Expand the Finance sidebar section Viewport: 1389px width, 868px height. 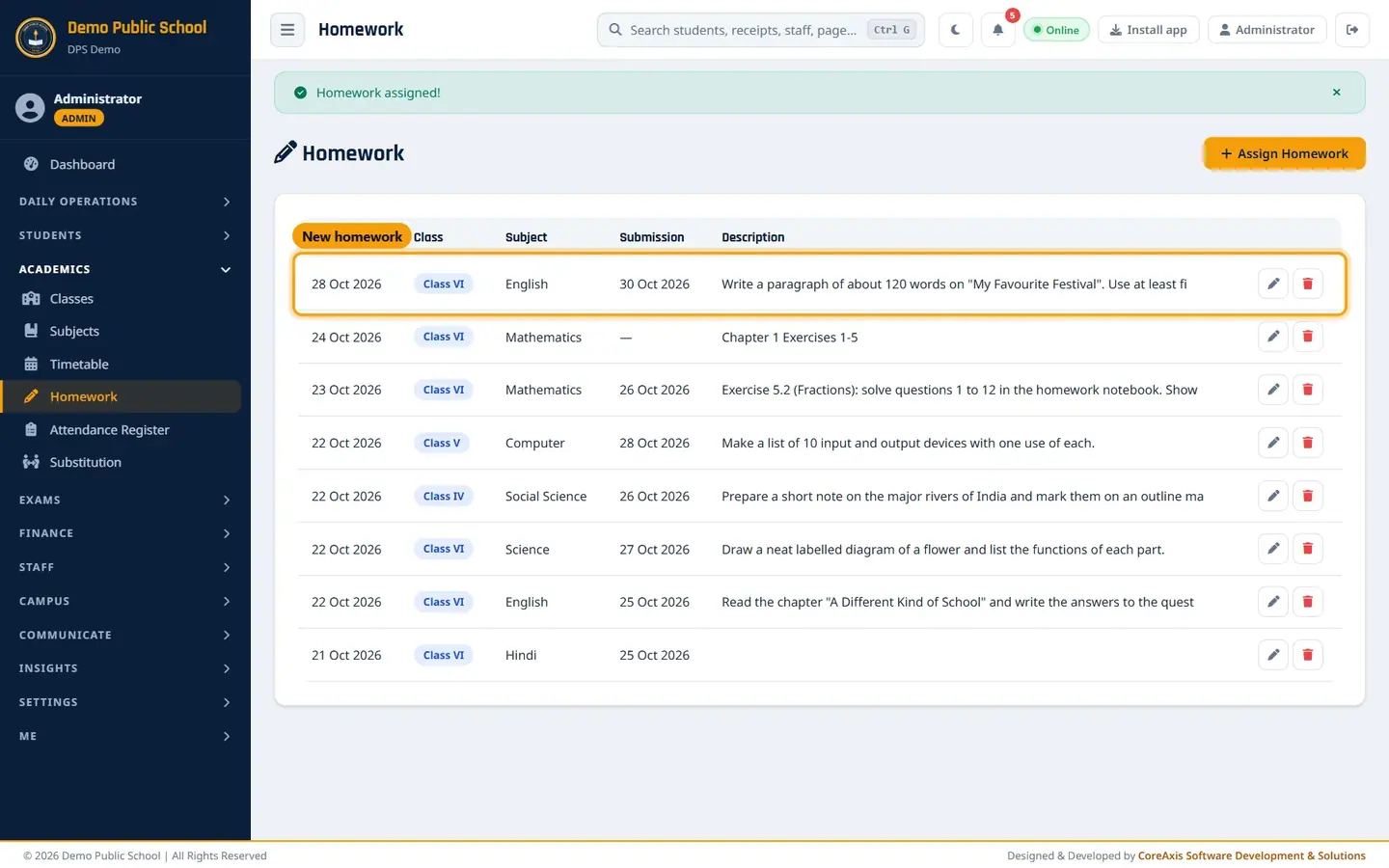click(x=125, y=533)
